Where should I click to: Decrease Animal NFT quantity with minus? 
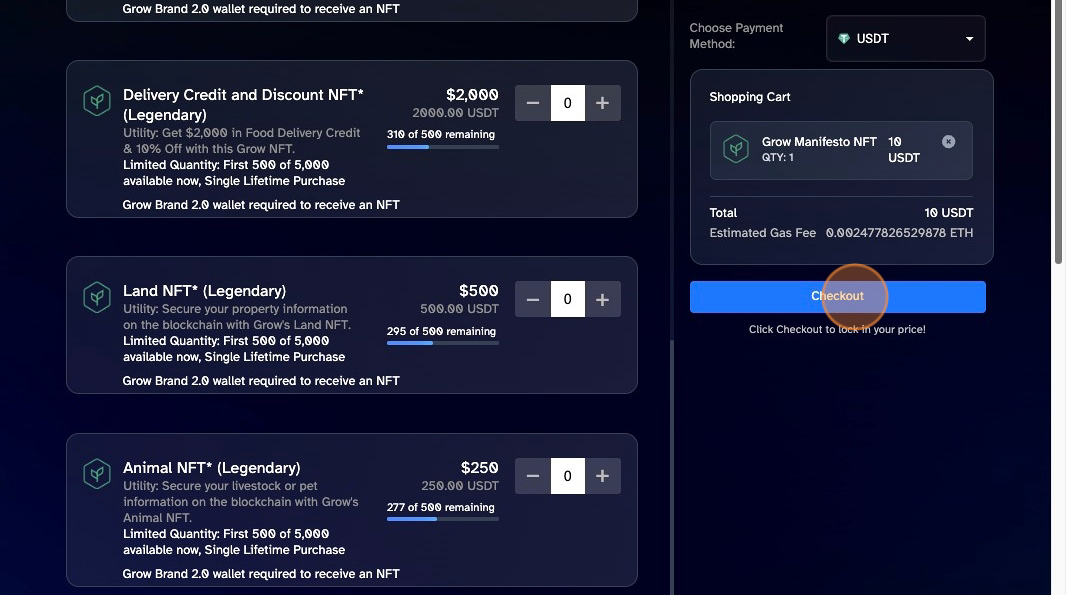tap(532, 476)
